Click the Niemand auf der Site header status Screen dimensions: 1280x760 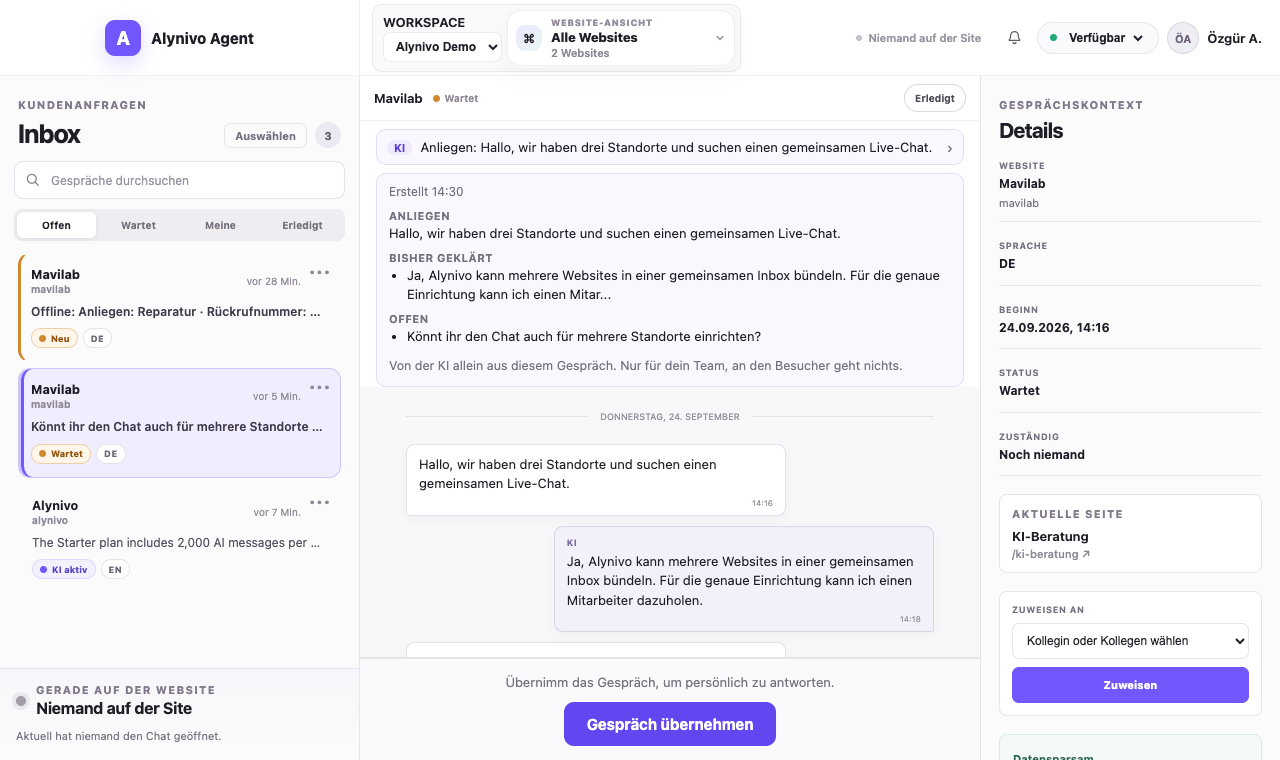coord(919,38)
